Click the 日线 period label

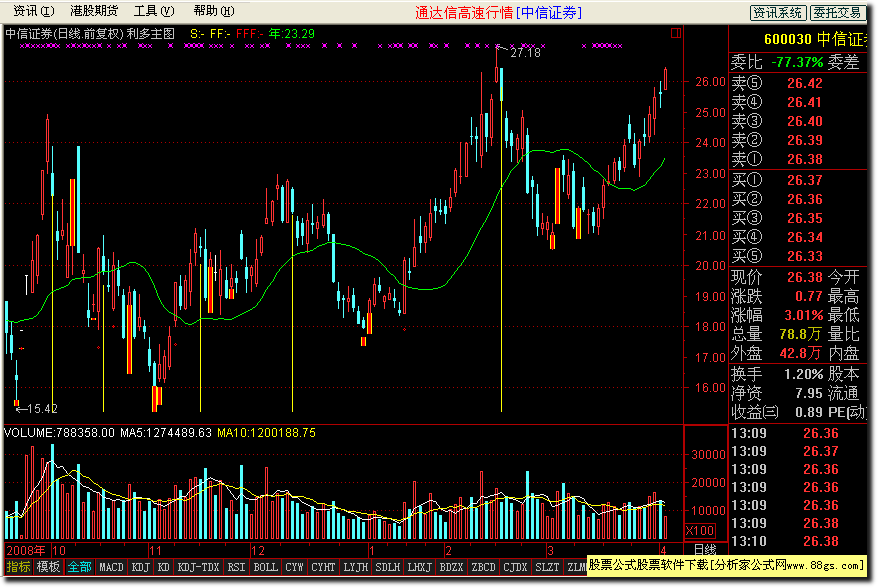(x=705, y=549)
